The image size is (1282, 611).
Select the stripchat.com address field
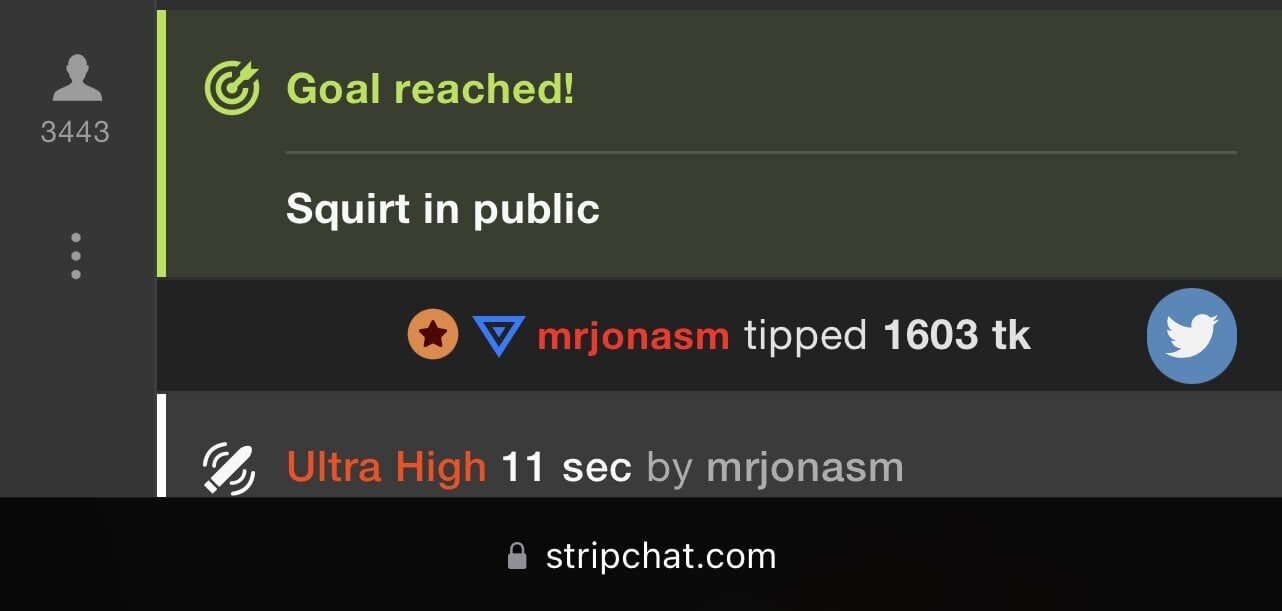click(641, 556)
